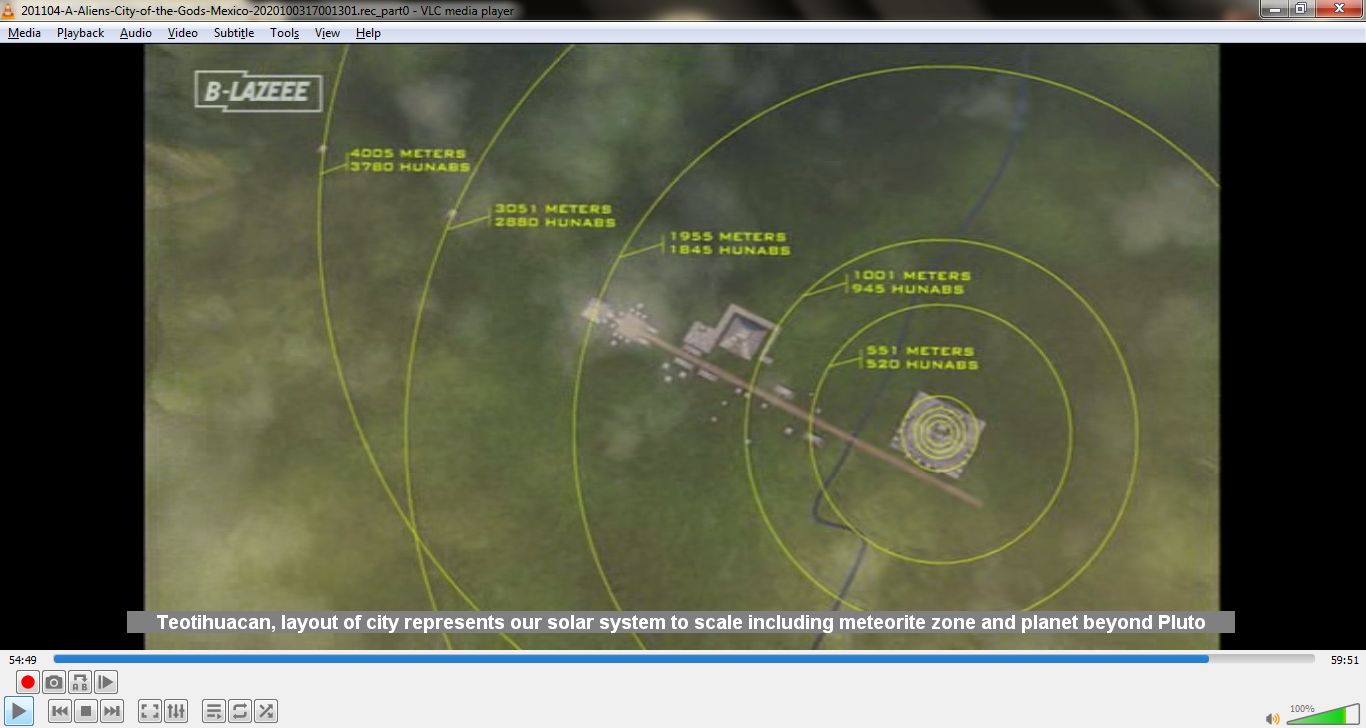
Task: Open the Playback menu
Action: pos(80,33)
